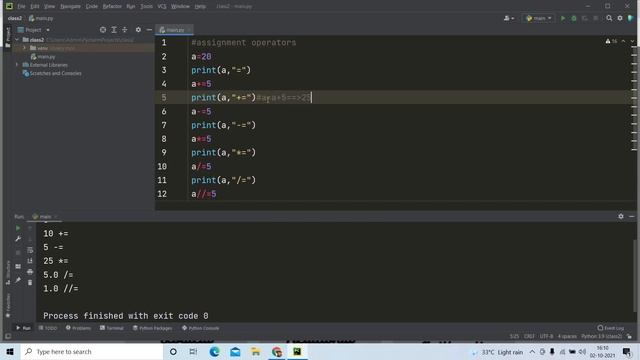The height and width of the screenshot is (360, 640).
Task: Hide the Project tool window with minus icon
Action: [x=149, y=30]
